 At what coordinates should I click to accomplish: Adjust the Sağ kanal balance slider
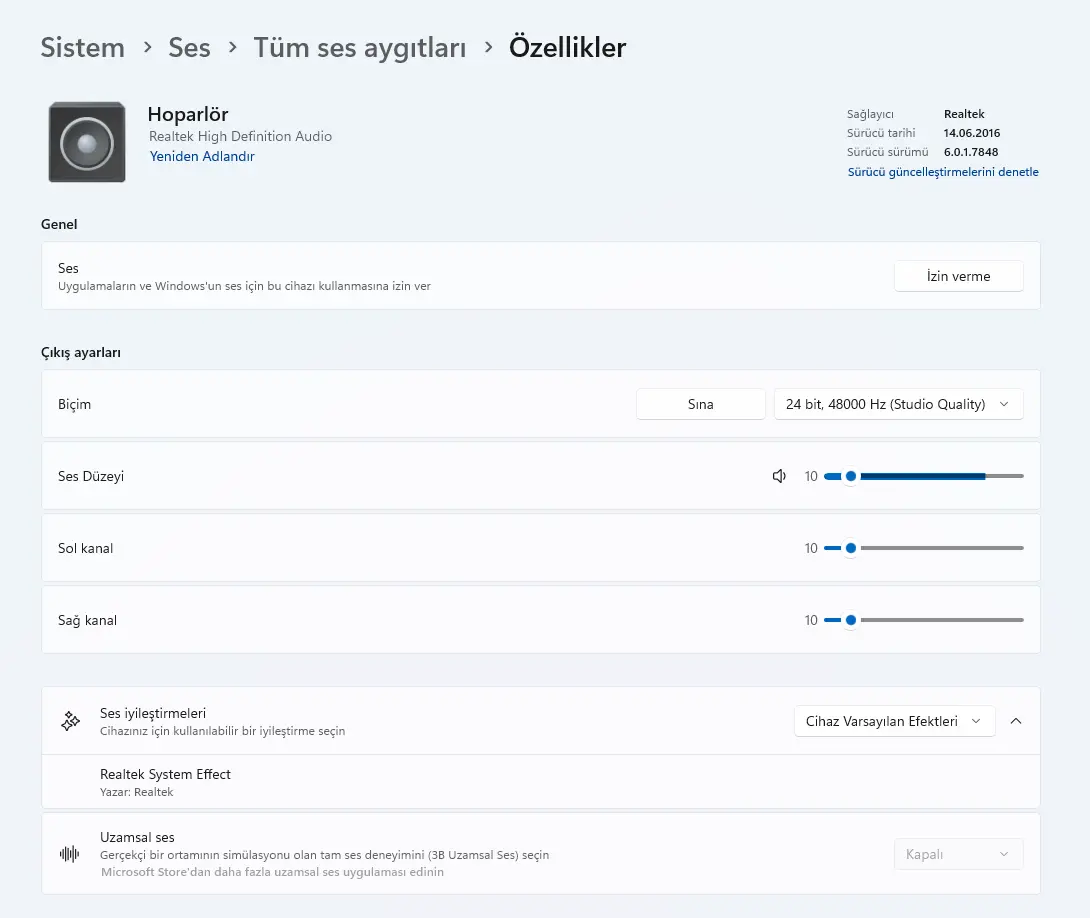pos(923,620)
